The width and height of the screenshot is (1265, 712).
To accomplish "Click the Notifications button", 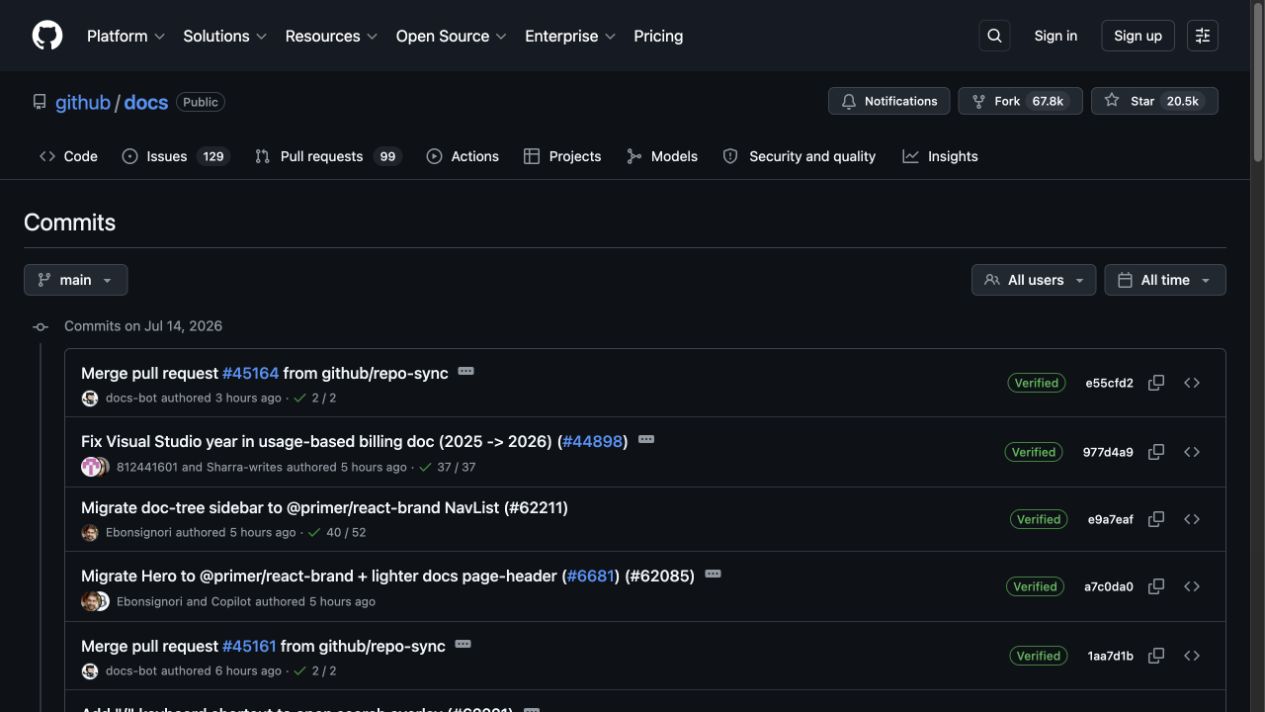I will [889, 101].
